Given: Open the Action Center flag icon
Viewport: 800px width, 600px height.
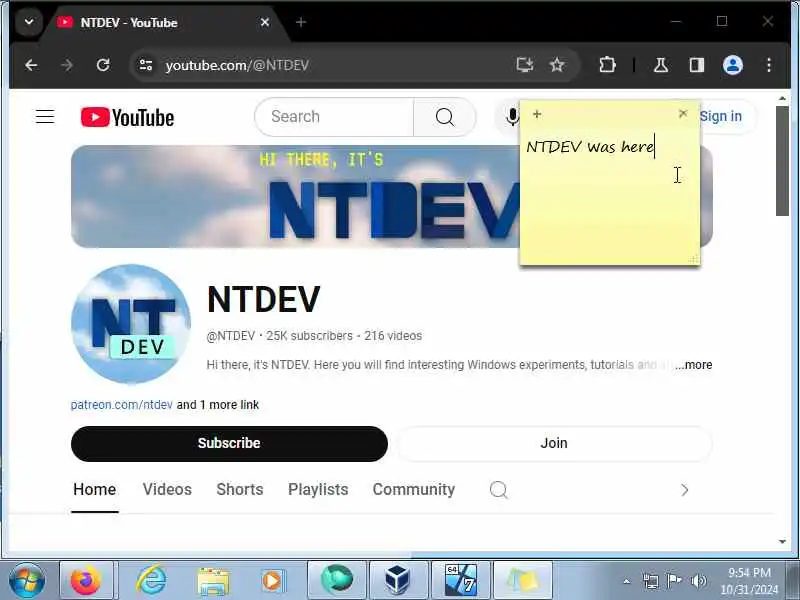Looking at the screenshot, I should click(x=674, y=581).
